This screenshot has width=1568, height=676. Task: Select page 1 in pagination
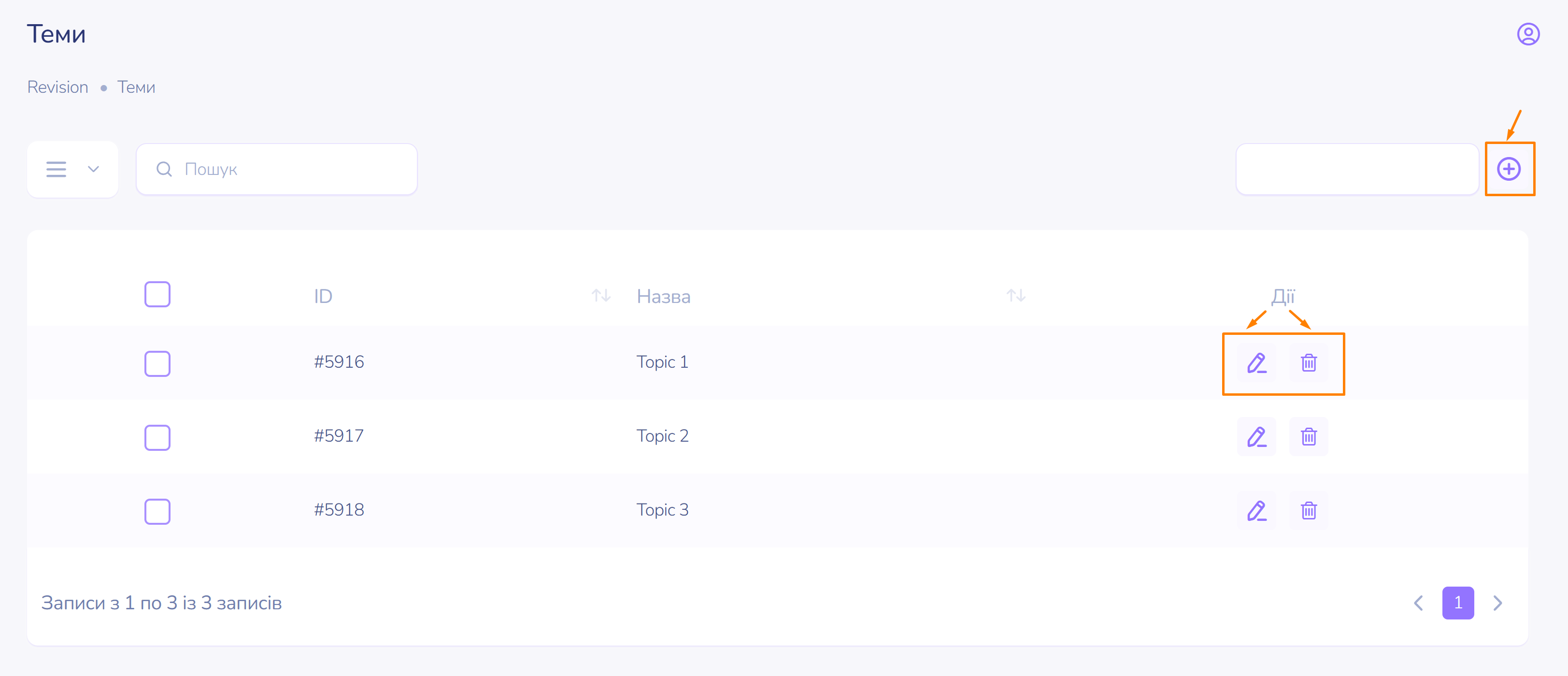[1457, 602]
